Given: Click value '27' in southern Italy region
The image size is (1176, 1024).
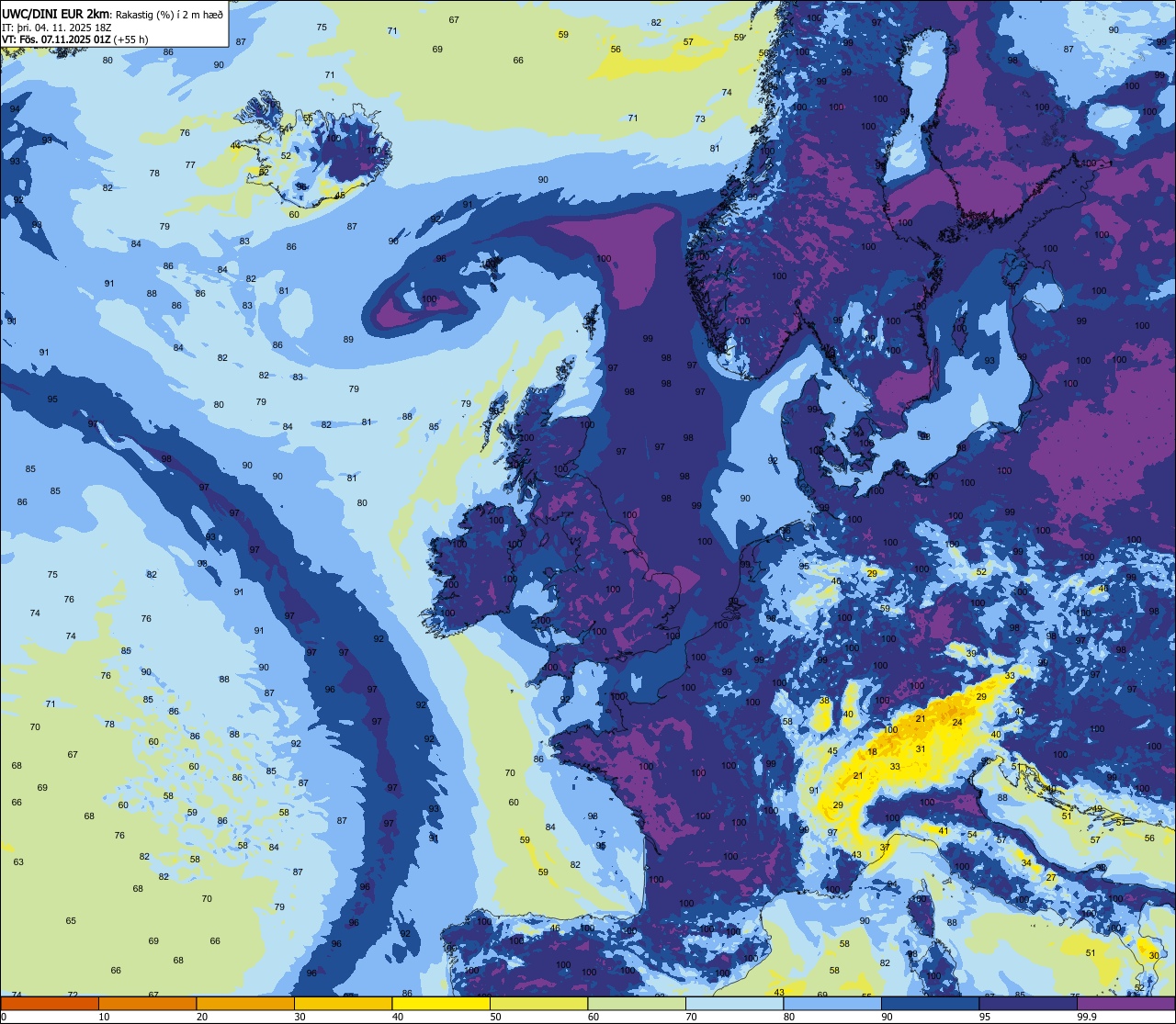Looking at the screenshot, I should 1051,878.
